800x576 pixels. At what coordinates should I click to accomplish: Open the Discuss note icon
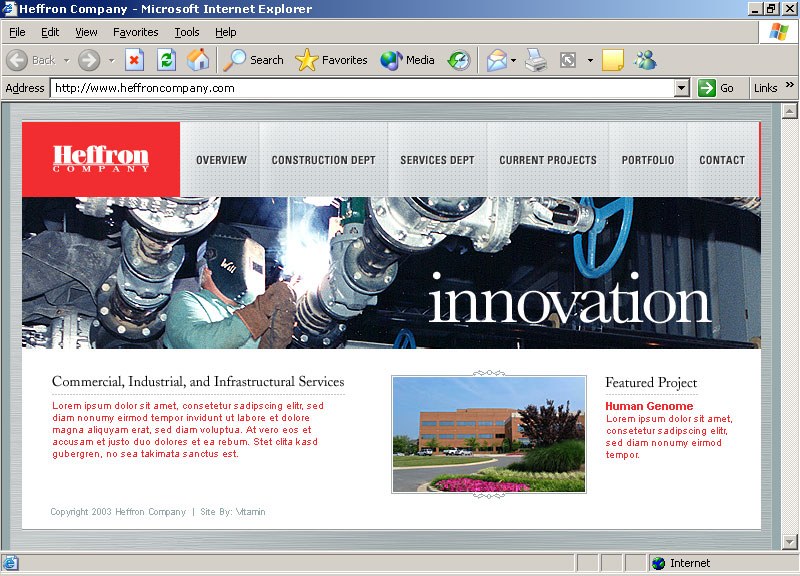coord(612,60)
